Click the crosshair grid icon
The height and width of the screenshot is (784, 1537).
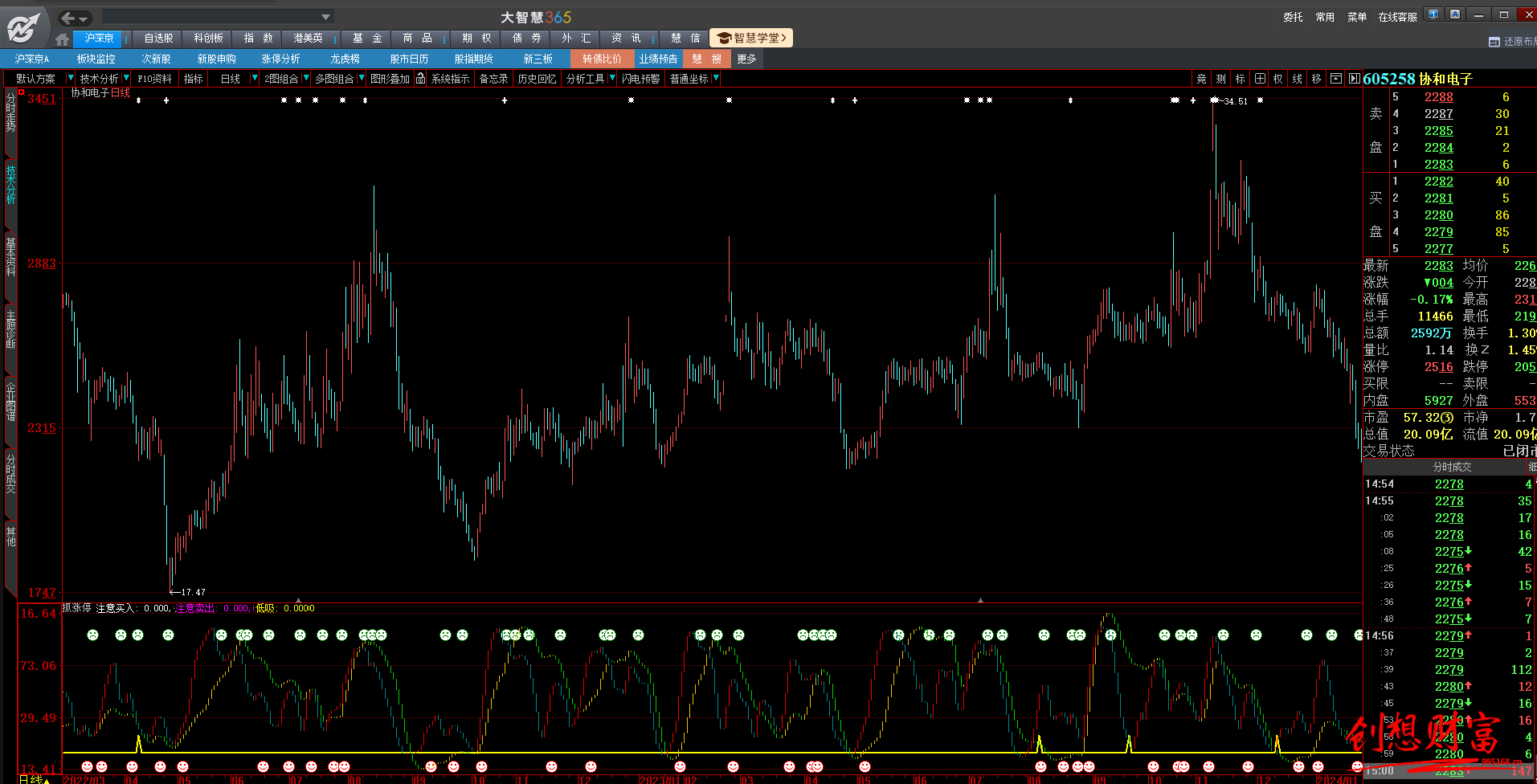coord(1260,79)
